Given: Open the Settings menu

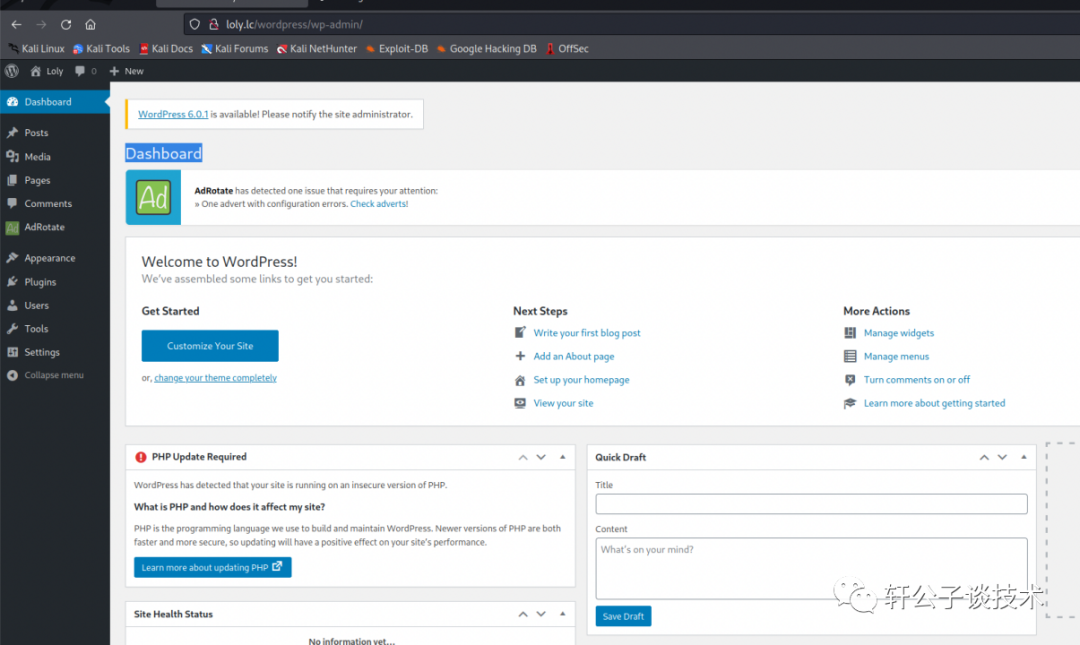Looking at the screenshot, I should point(55,352).
